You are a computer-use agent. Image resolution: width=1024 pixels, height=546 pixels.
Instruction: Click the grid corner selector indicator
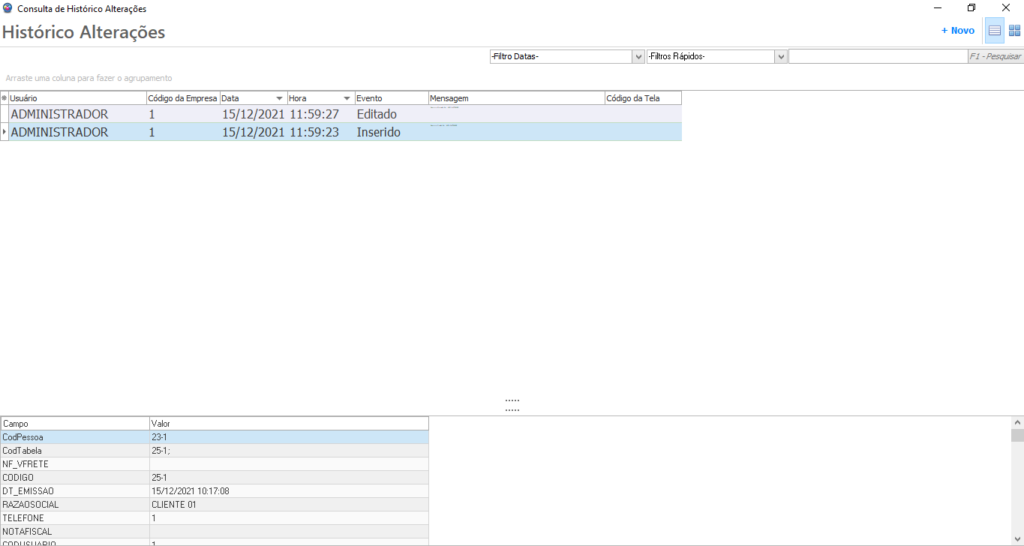[x=4, y=98]
